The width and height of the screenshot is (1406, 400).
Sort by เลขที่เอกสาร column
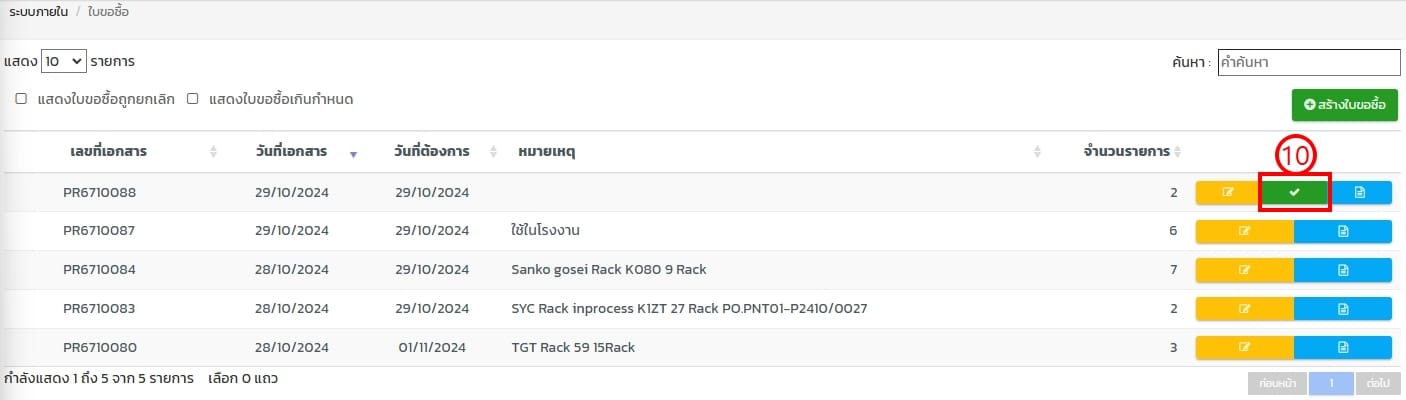tap(109, 152)
